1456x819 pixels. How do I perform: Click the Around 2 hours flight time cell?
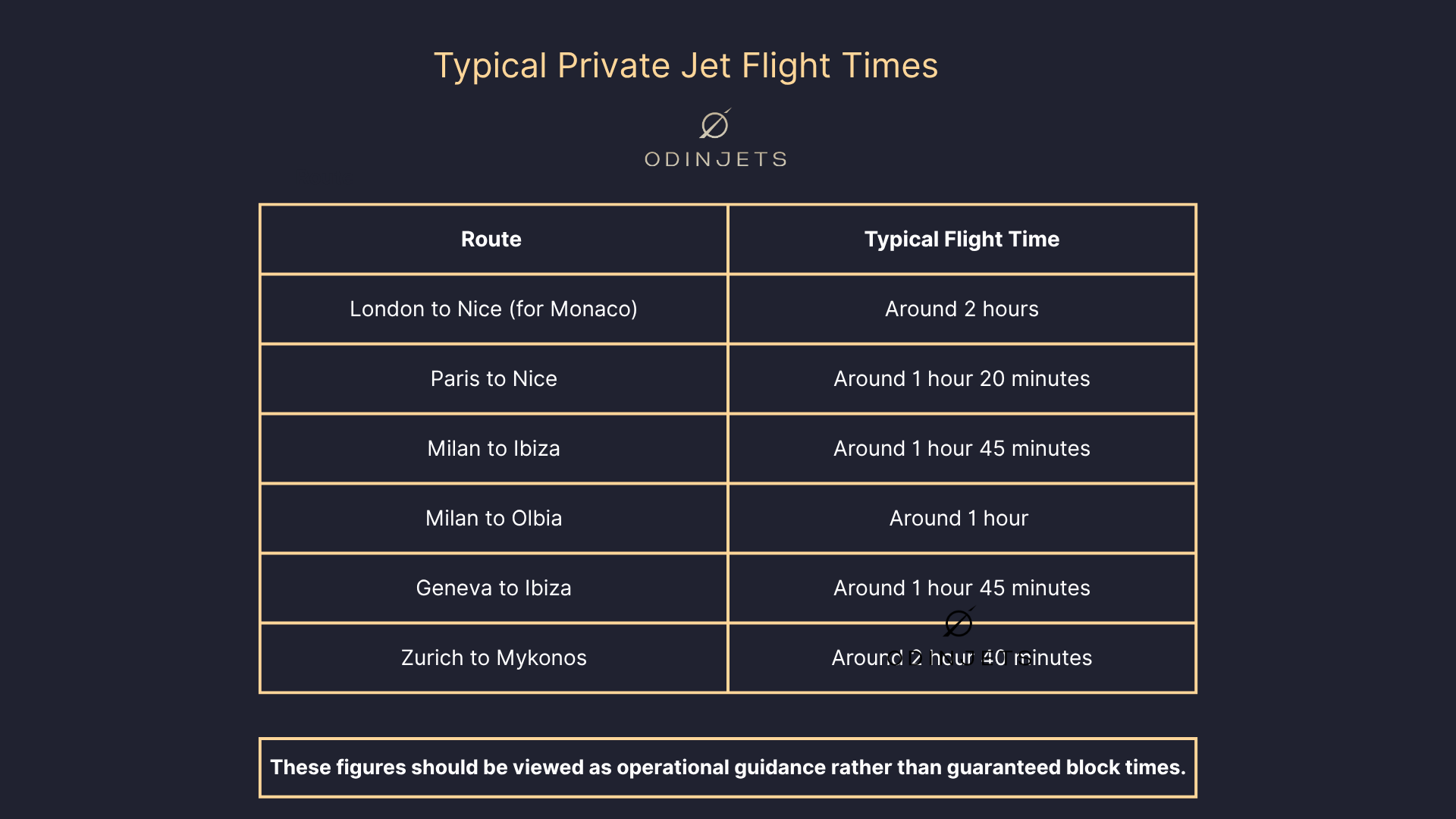click(962, 309)
